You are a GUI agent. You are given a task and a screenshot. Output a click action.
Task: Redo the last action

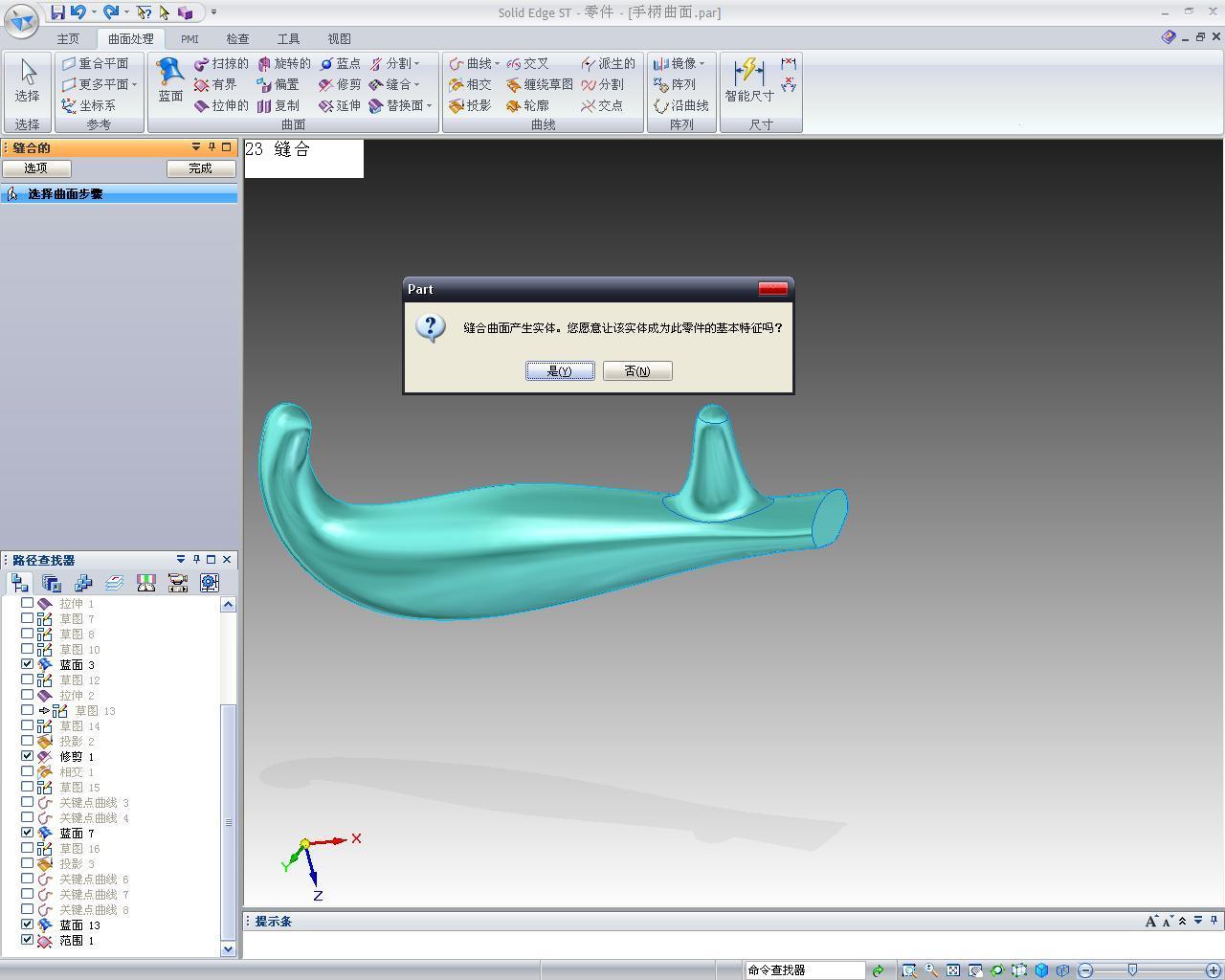pos(111,12)
